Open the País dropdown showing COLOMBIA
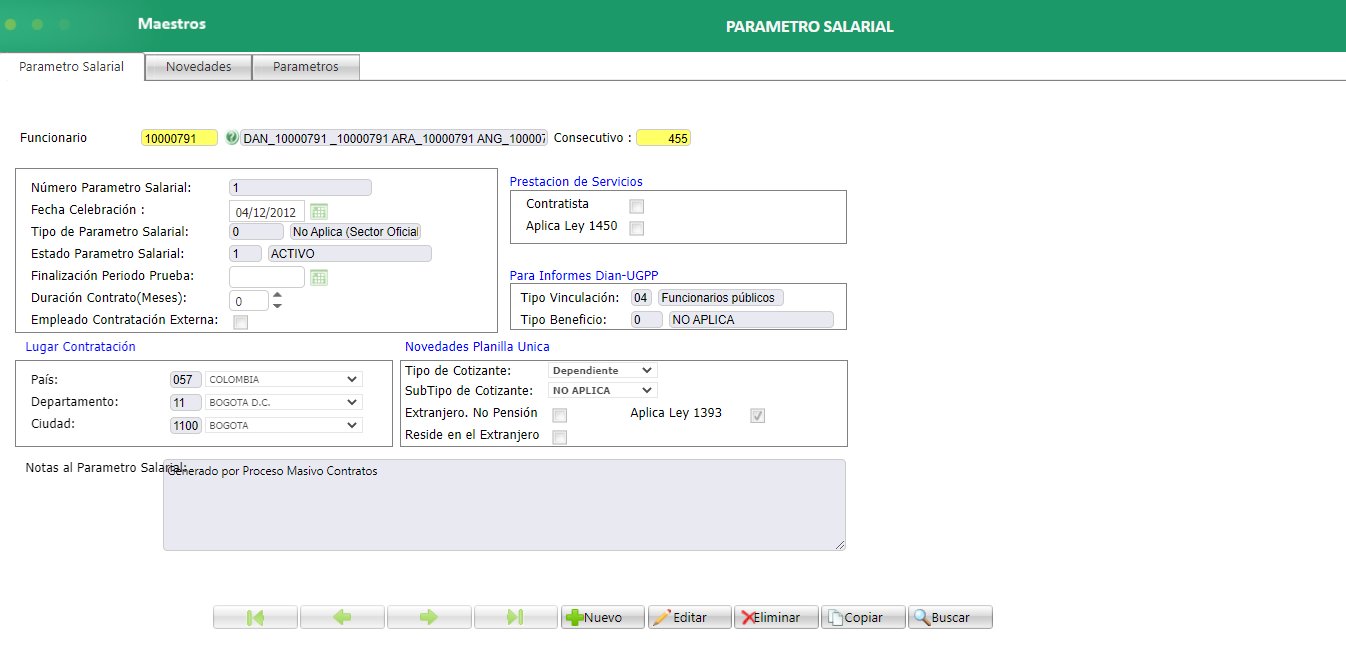 283,379
